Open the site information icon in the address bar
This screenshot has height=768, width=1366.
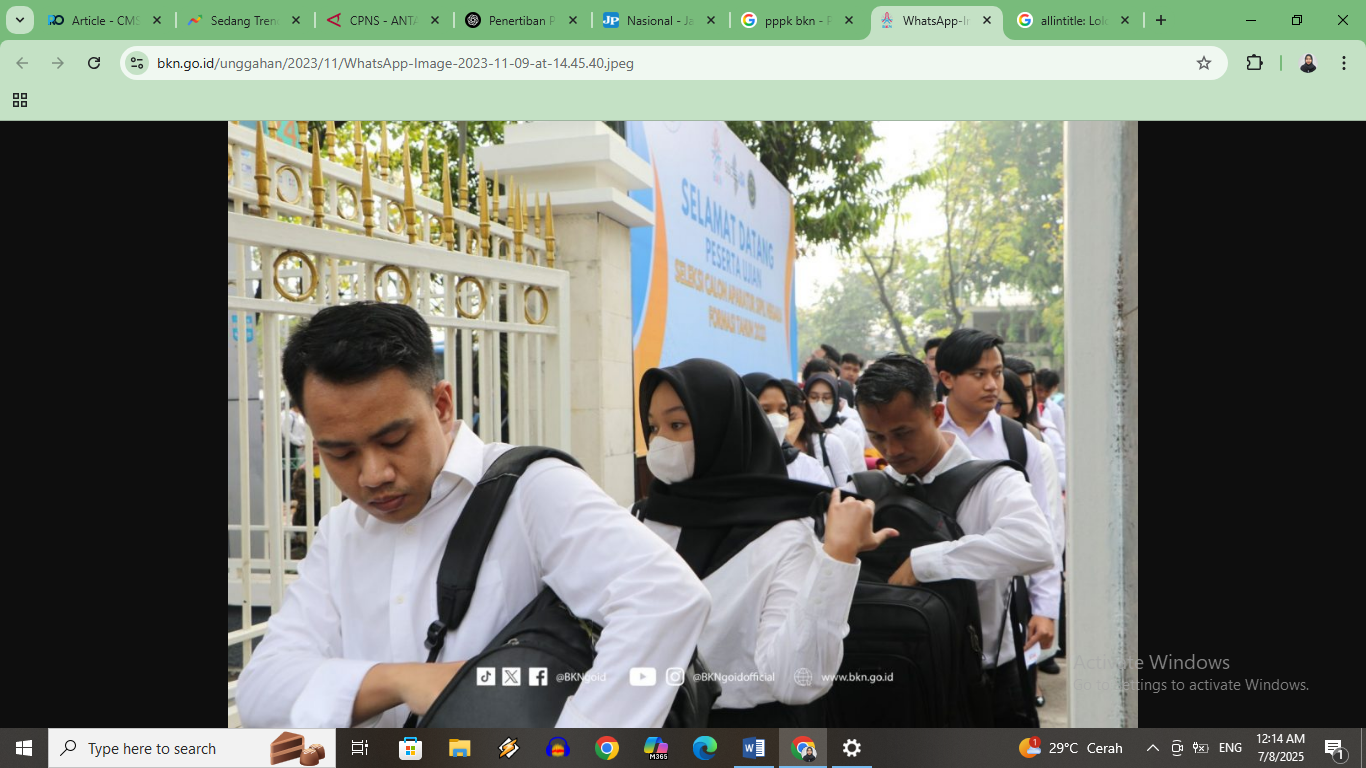pyautogui.click(x=135, y=62)
